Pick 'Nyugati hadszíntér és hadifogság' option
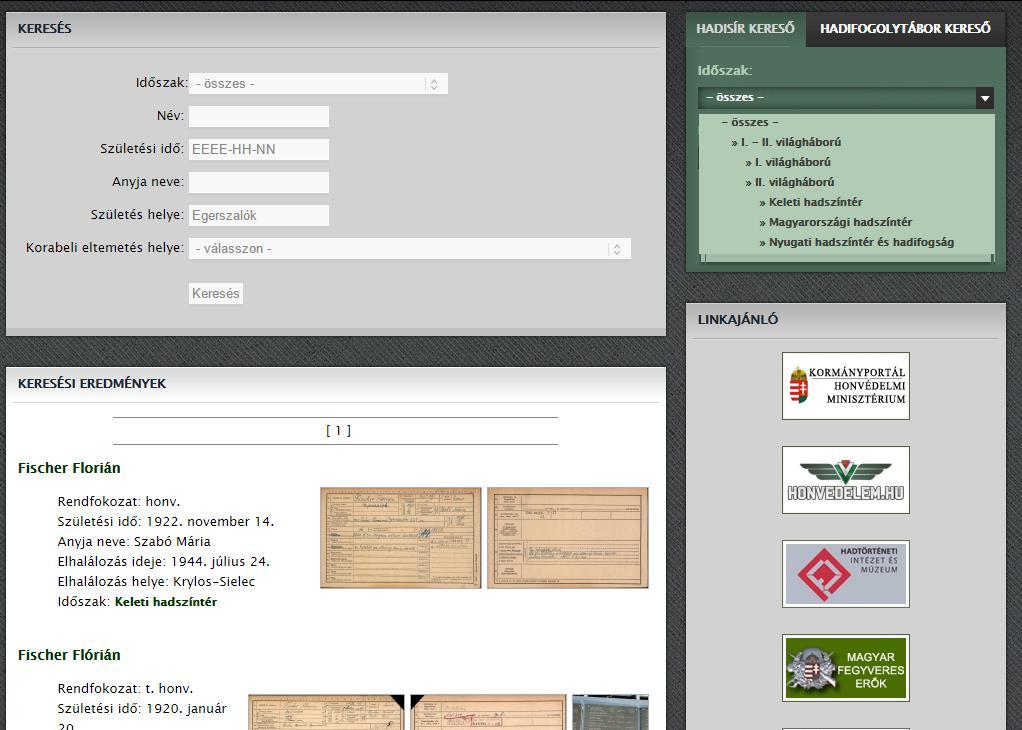 [856, 242]
